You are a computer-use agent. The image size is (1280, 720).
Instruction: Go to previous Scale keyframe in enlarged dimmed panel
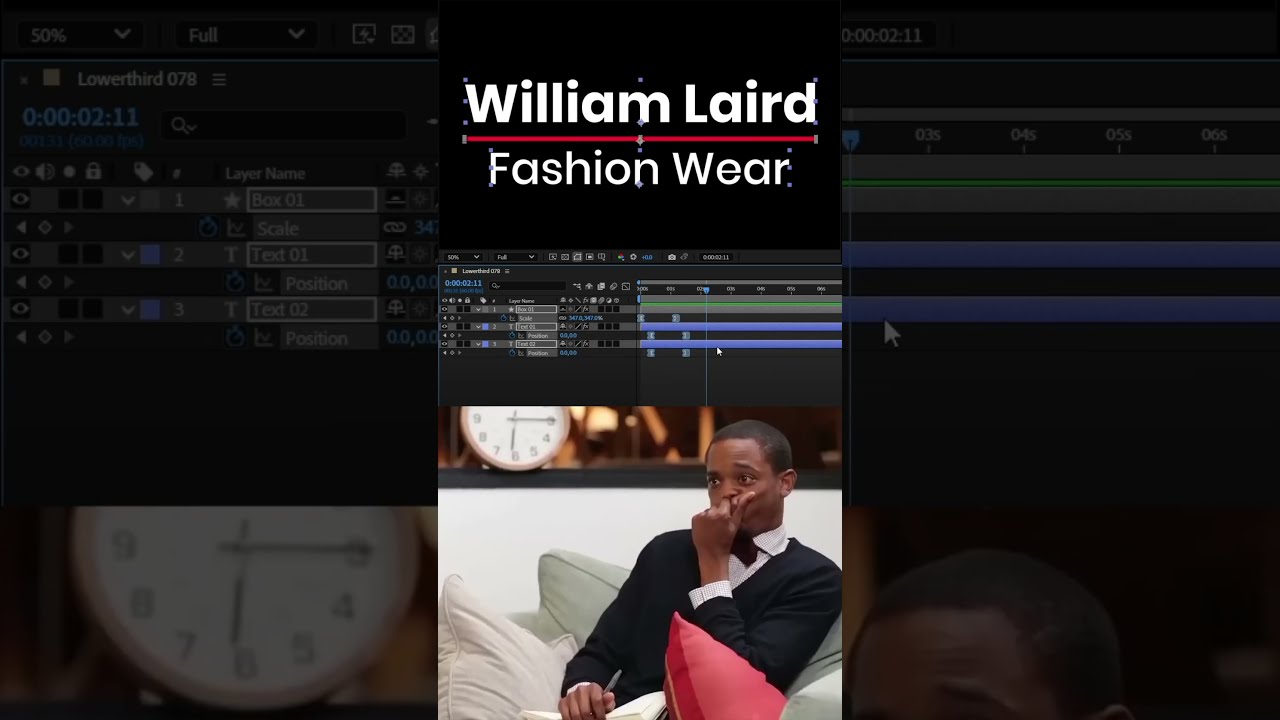pyautogui.click(x=19, y=228)
